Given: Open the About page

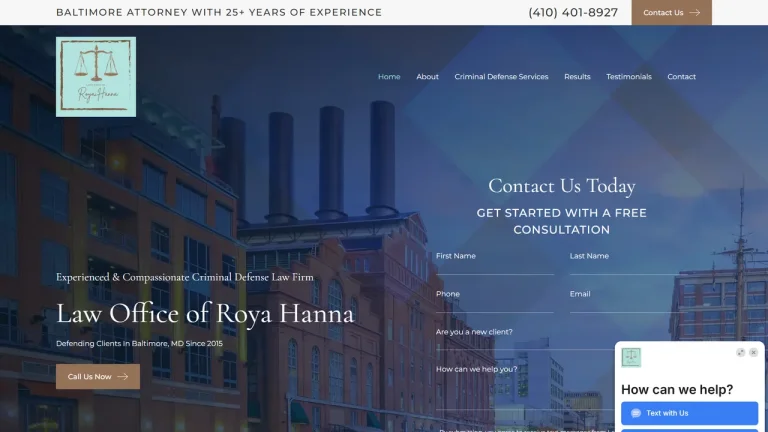Looking at the screenshot, I should click(427, 76).
